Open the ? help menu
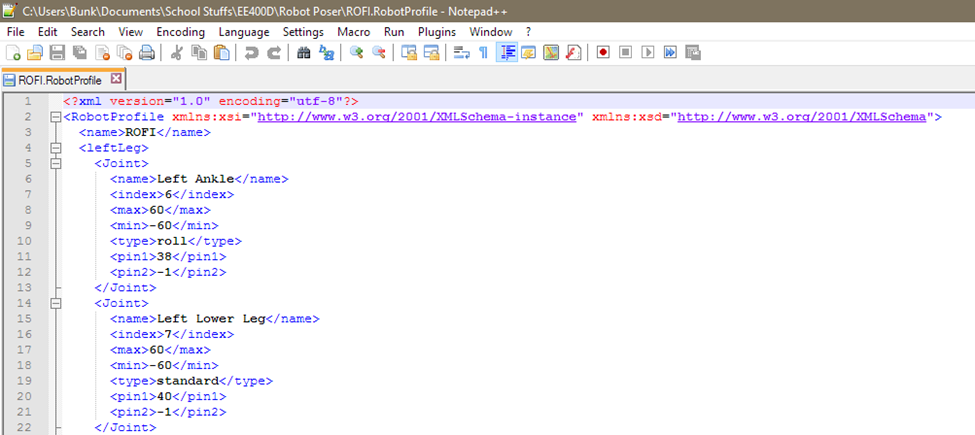This screenshot has height=435, width=975. [x=529, y=32]
